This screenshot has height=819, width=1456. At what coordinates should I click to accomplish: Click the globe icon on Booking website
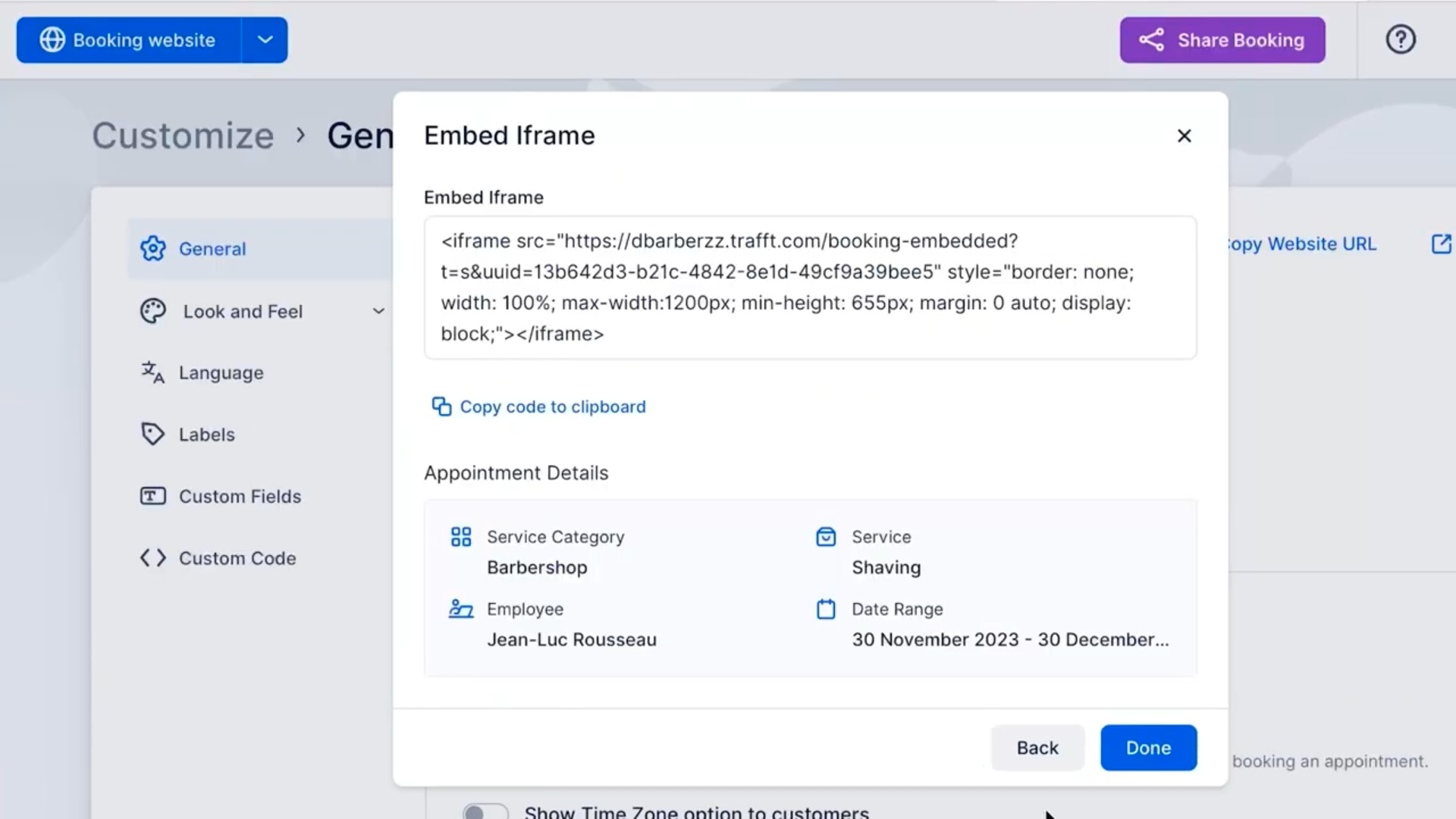(52, 39)
